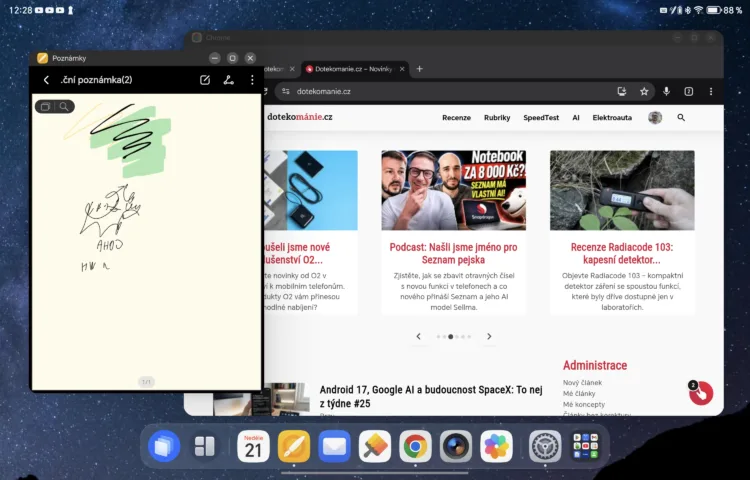
Task: Show the previous carousel slide
Action: (419, 337)
